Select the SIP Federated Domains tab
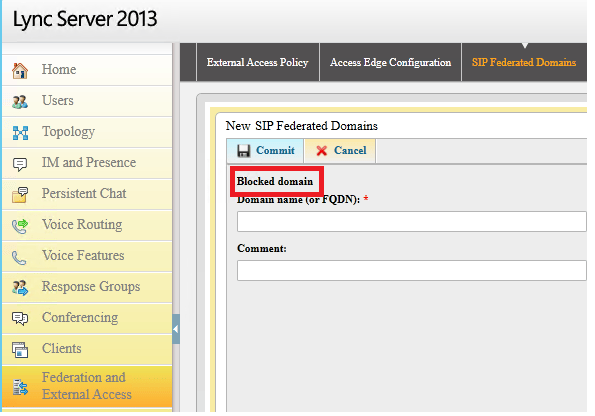 tap(524, 62)
